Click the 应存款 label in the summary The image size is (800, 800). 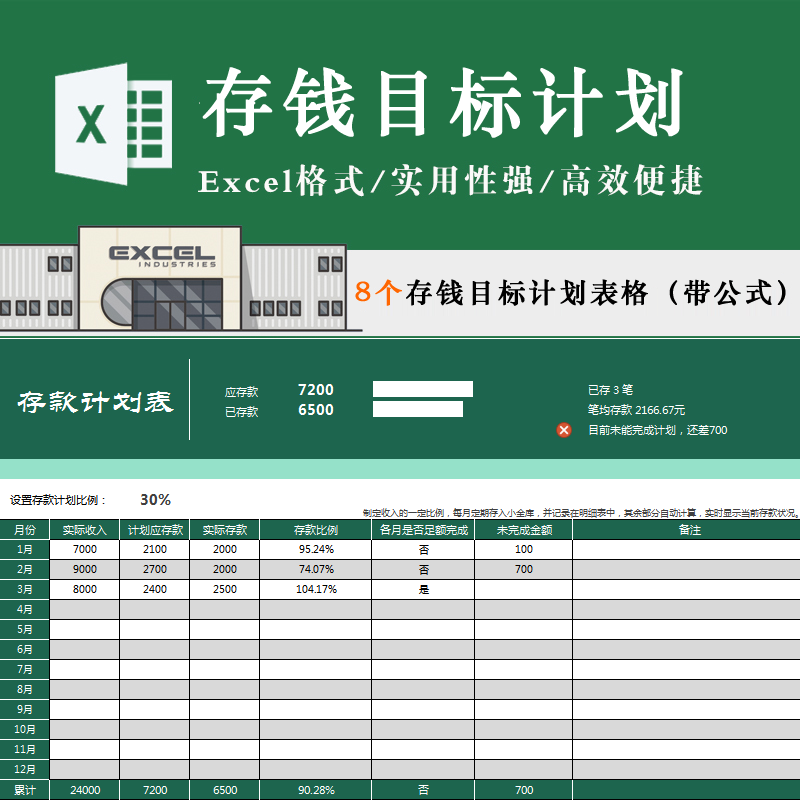tap(241, 392)
